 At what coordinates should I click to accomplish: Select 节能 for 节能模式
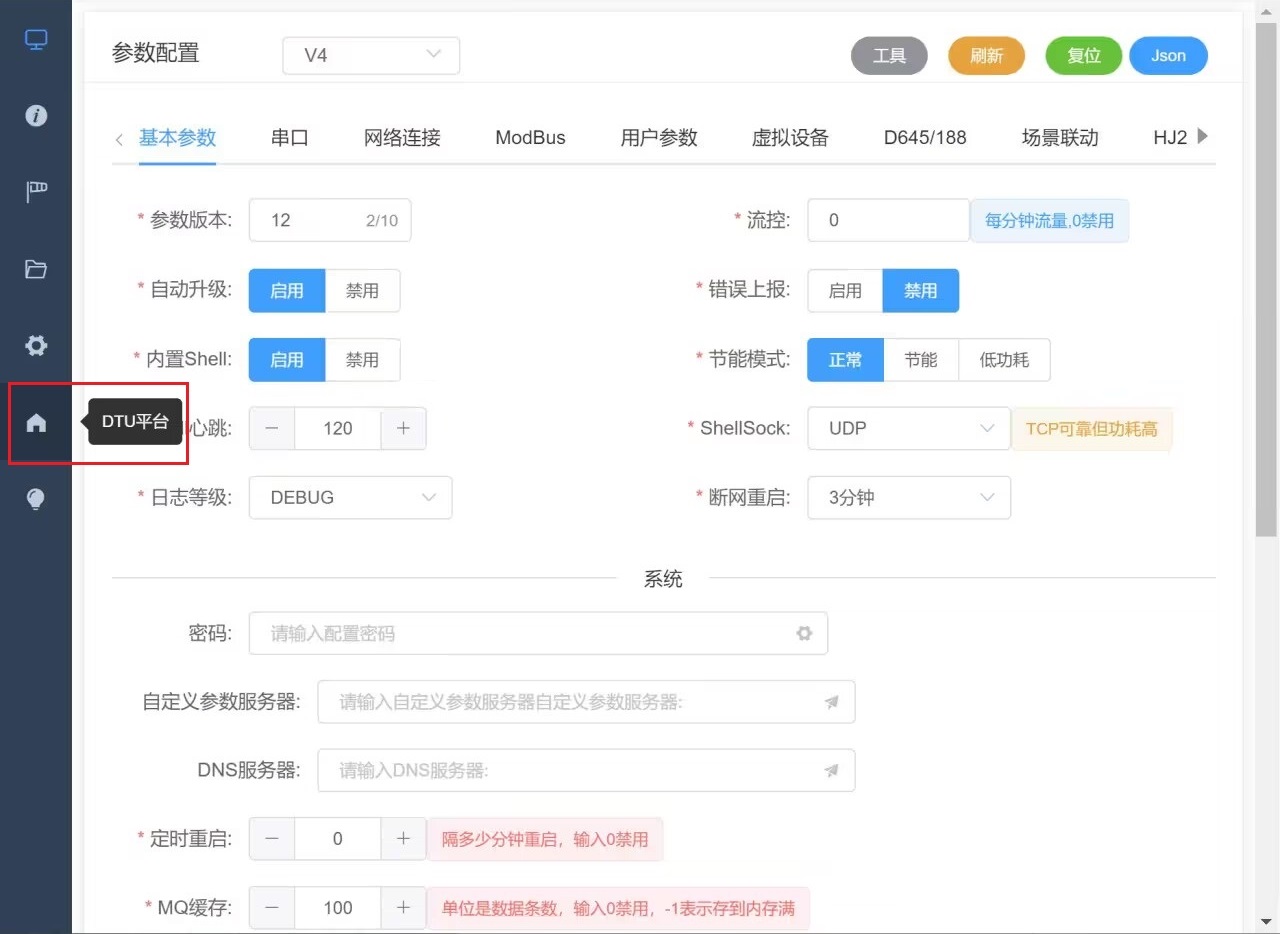921,360
